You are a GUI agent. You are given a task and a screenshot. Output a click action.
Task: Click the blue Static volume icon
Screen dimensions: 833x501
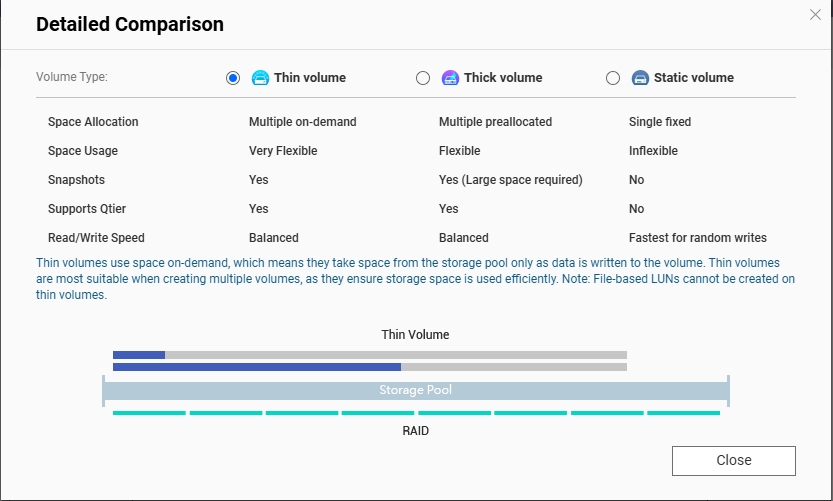[x=640, y=78]
